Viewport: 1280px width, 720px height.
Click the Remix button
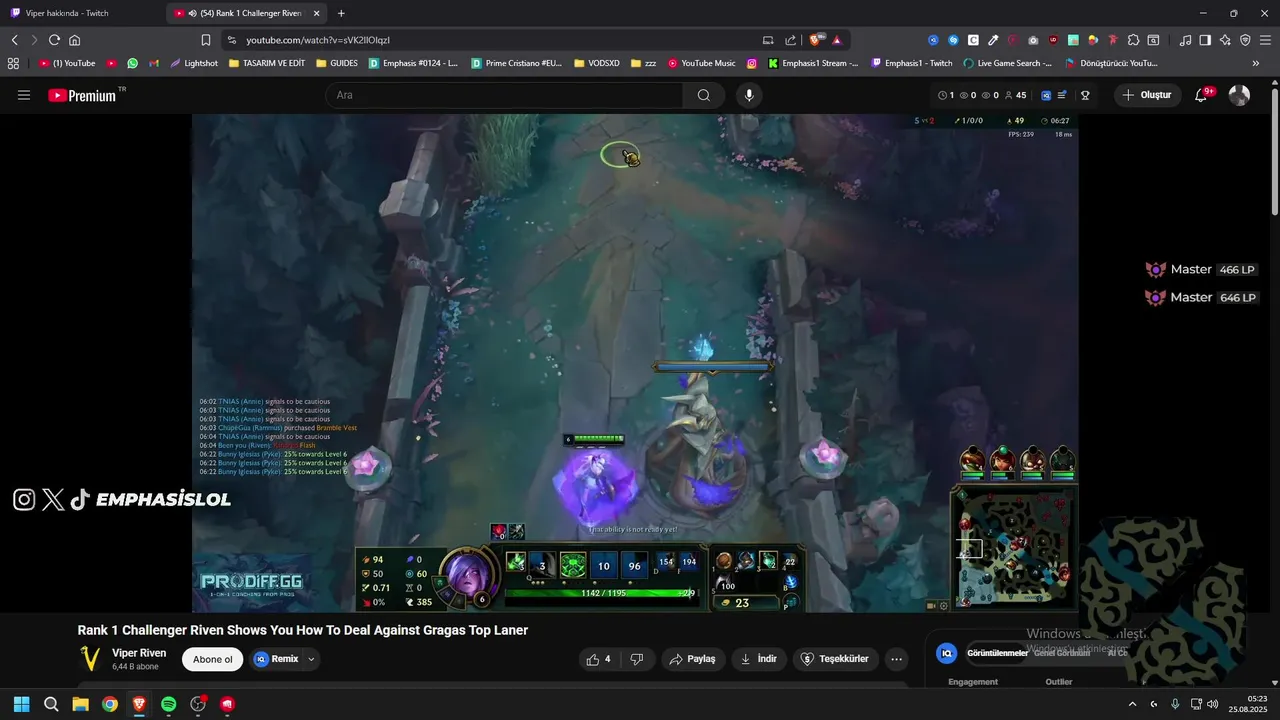(x=276, y=659)
